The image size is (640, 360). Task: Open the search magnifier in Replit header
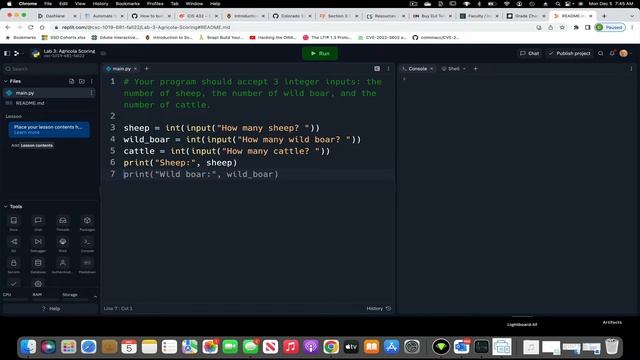pyautogui.click(x=600, y=53)
